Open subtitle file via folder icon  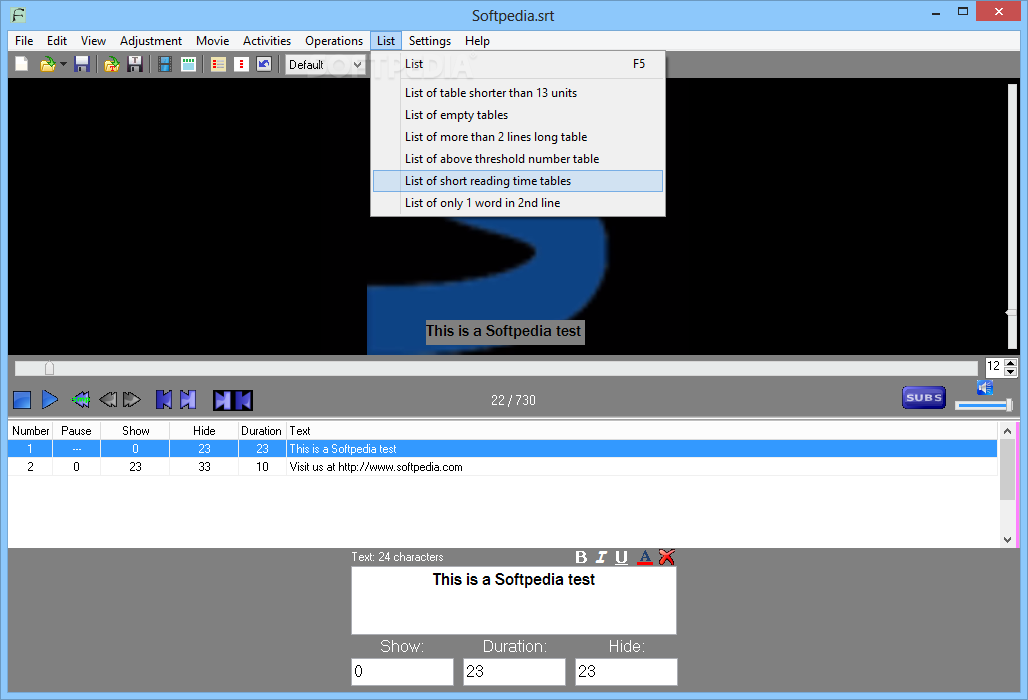pyautogui.click(x=47, y=64)
